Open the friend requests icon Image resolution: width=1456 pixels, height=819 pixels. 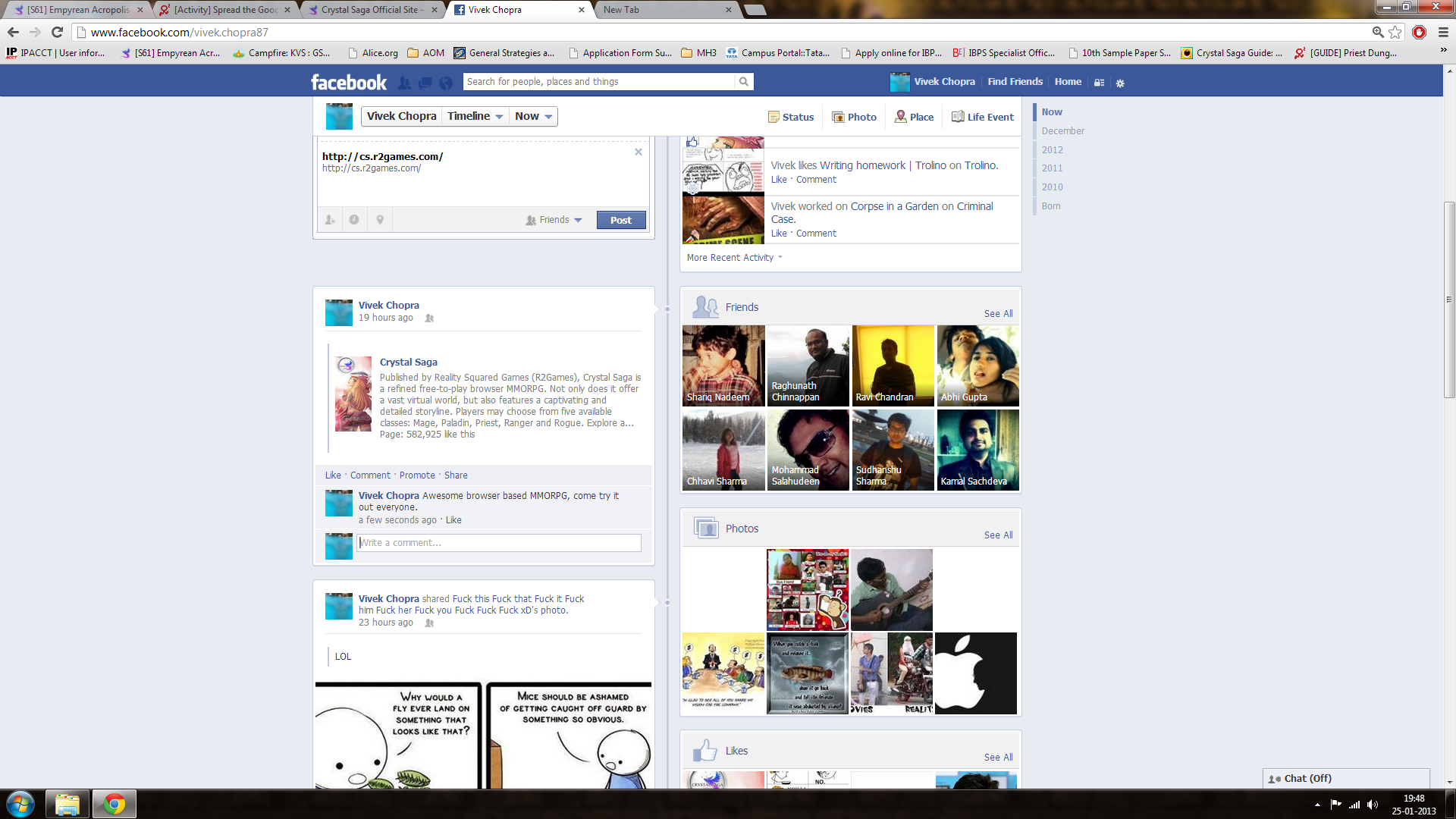(x=405, y=83)
